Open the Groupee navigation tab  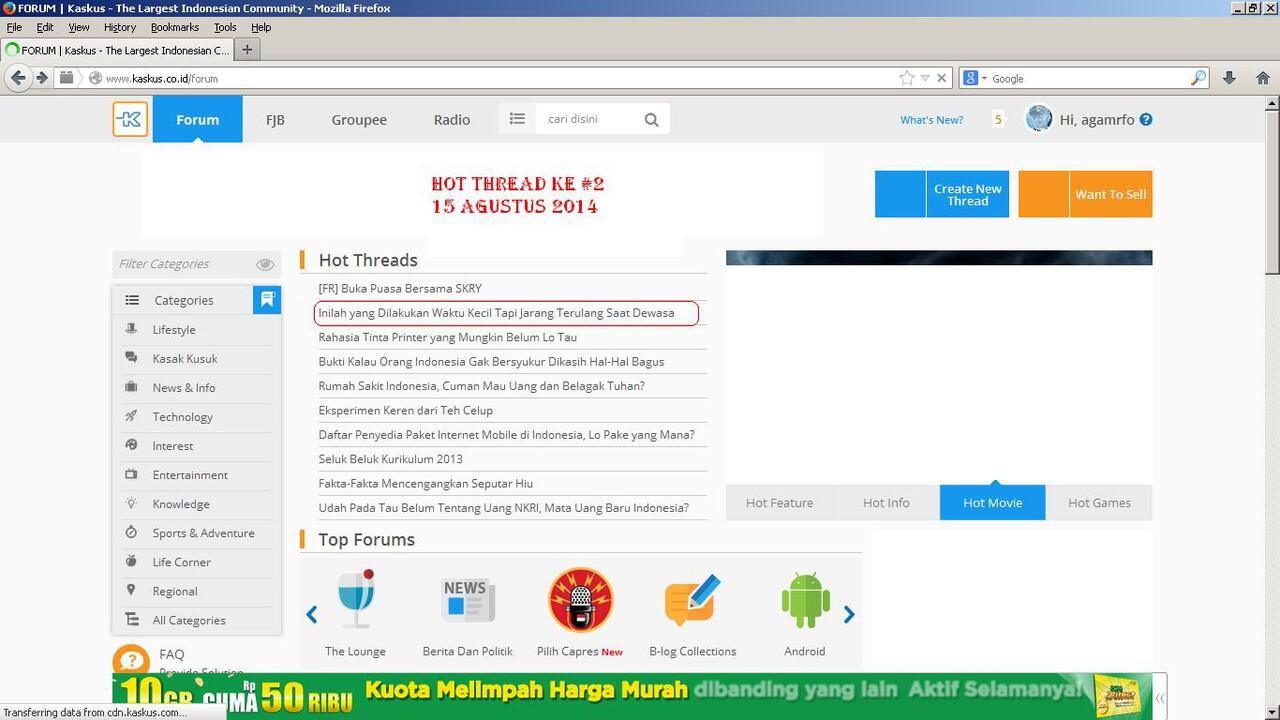(x=359, y=119)
